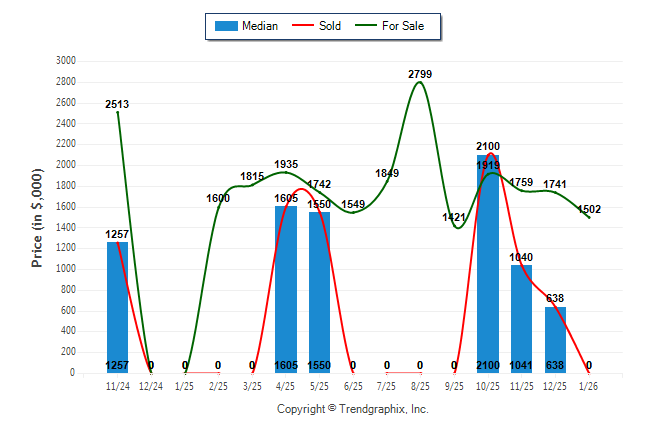
Task: Click the 2799 peak data label
Action: 420,74
